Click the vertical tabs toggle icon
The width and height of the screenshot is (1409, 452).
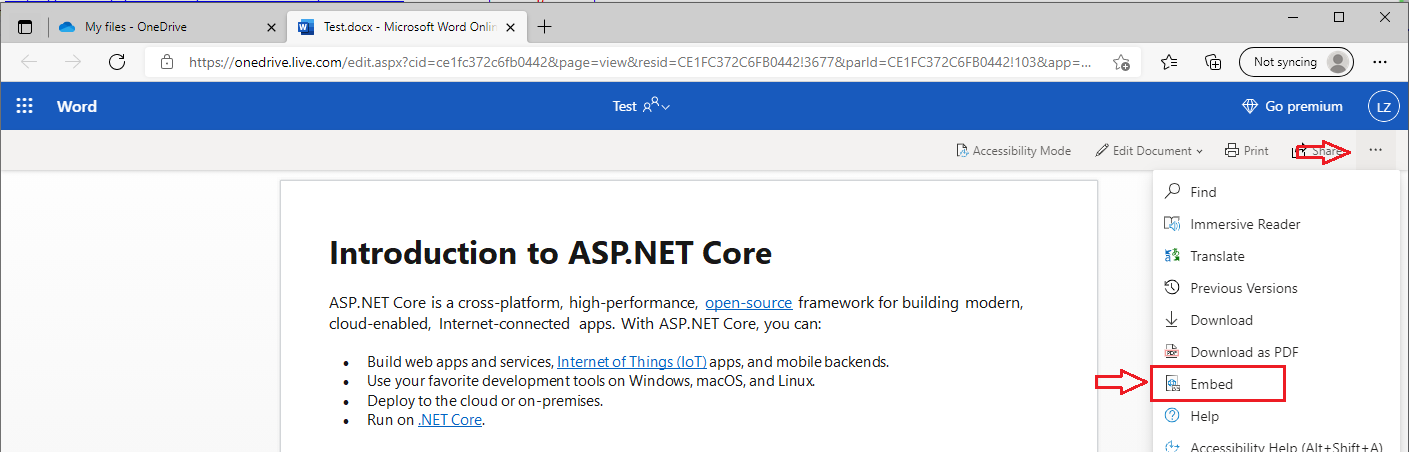coord(25,27)
